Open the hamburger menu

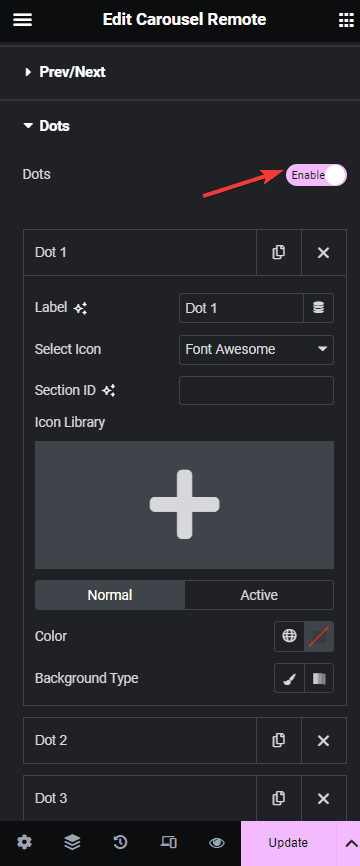click(22, 20)
